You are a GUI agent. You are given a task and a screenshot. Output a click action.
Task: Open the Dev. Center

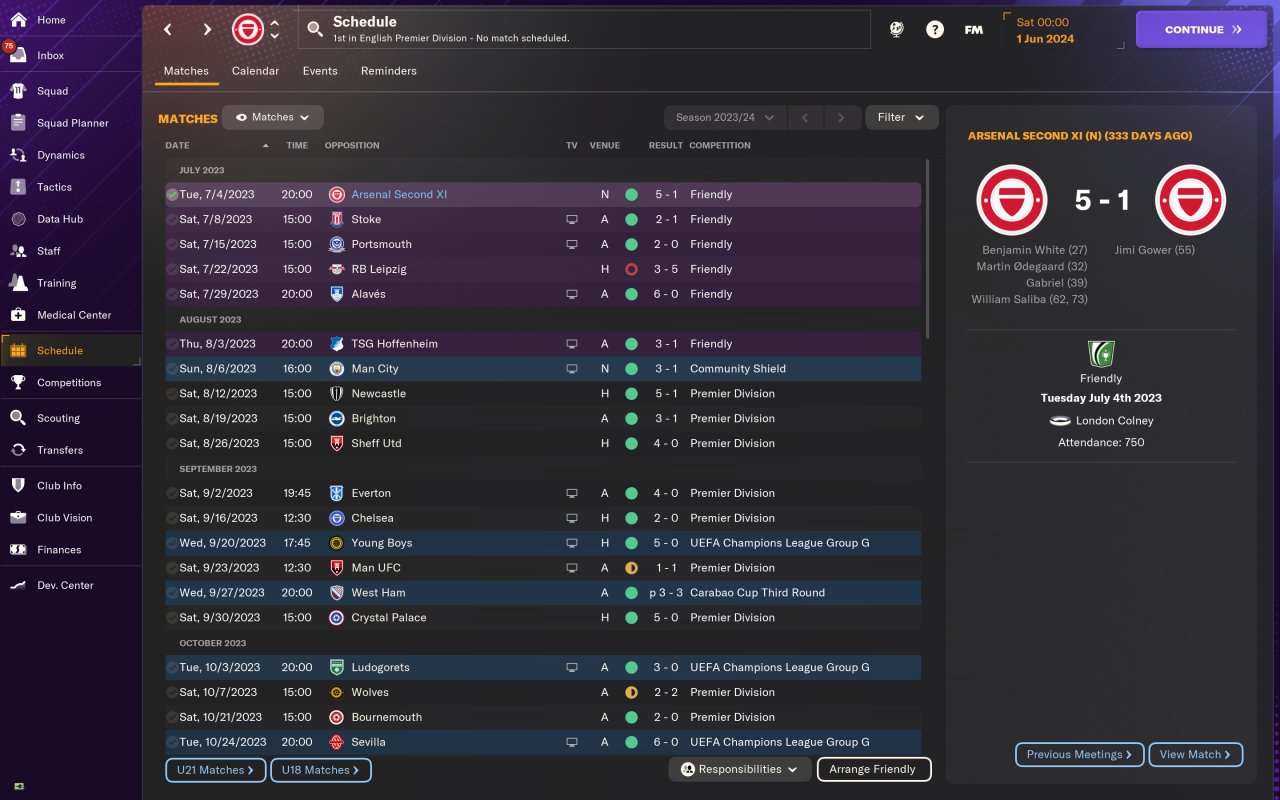coord(65,585)
